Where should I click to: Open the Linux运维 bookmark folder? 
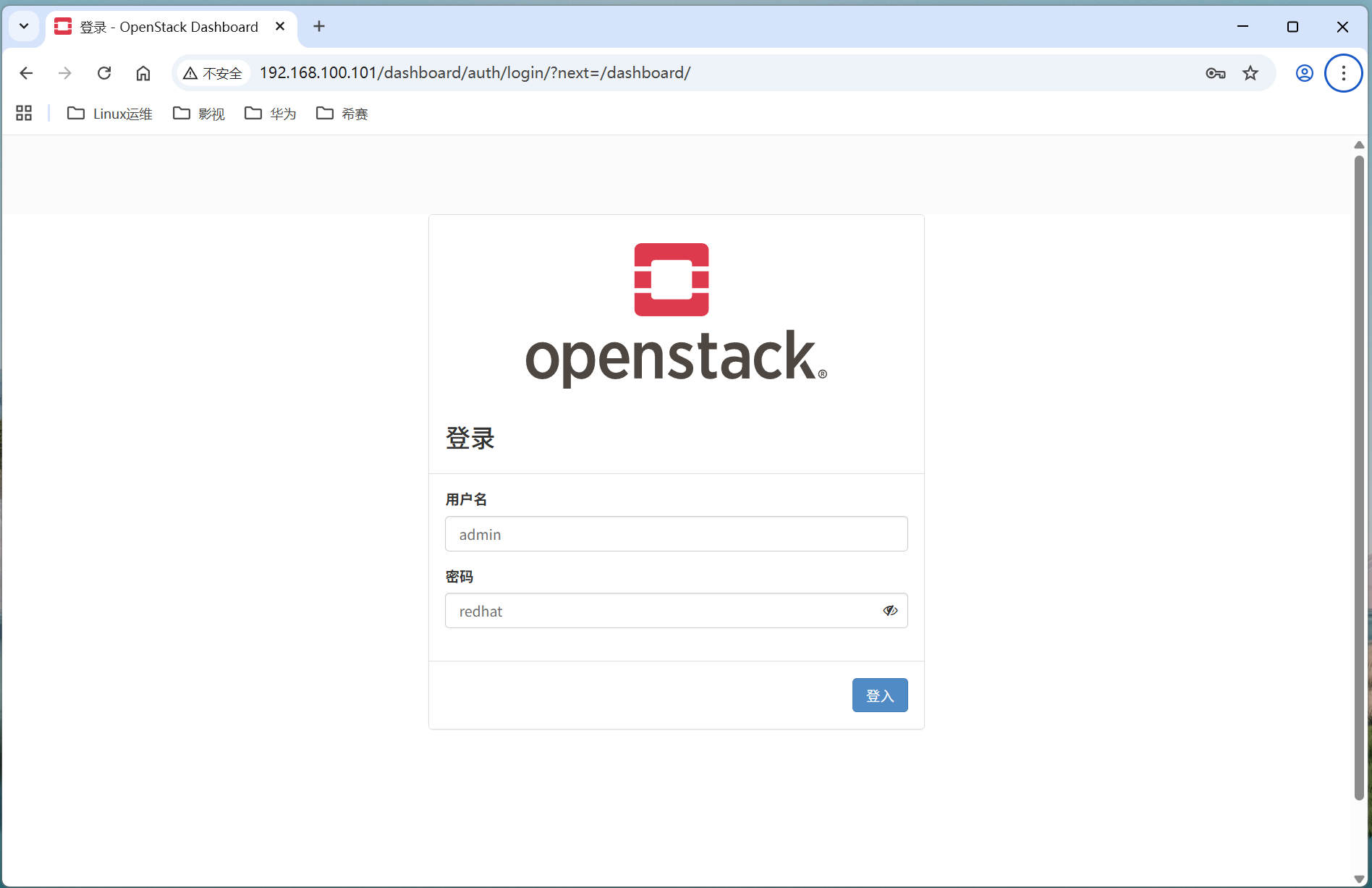110,114
